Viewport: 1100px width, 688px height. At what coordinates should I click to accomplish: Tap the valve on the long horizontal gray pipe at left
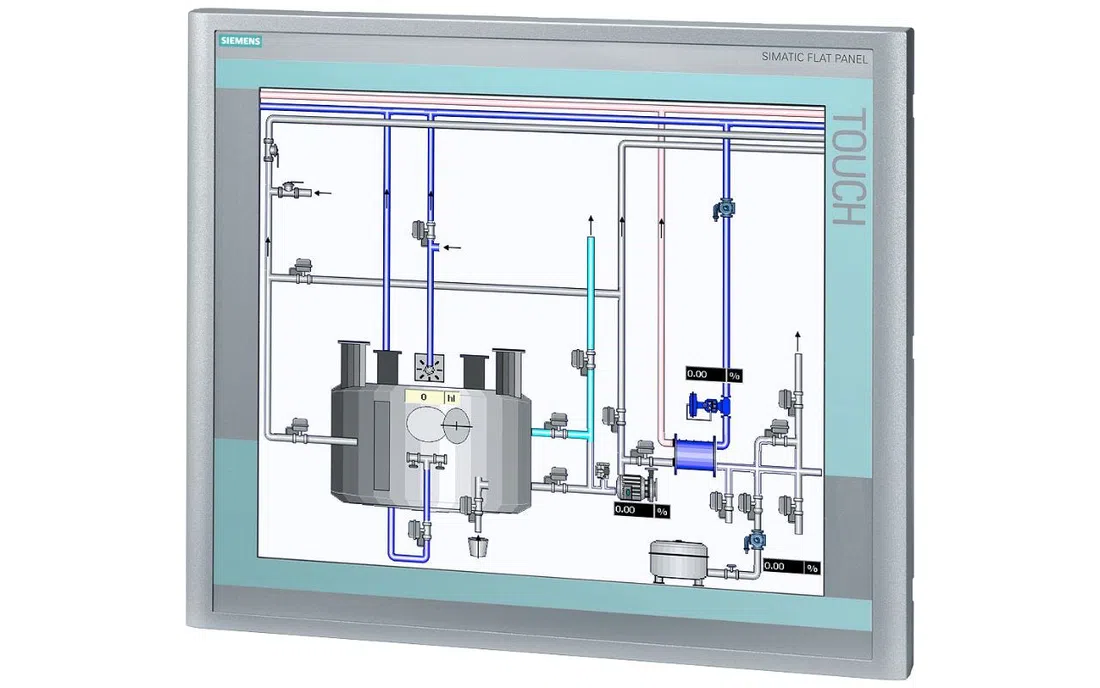pyautogui.click(x=302, y=271)
